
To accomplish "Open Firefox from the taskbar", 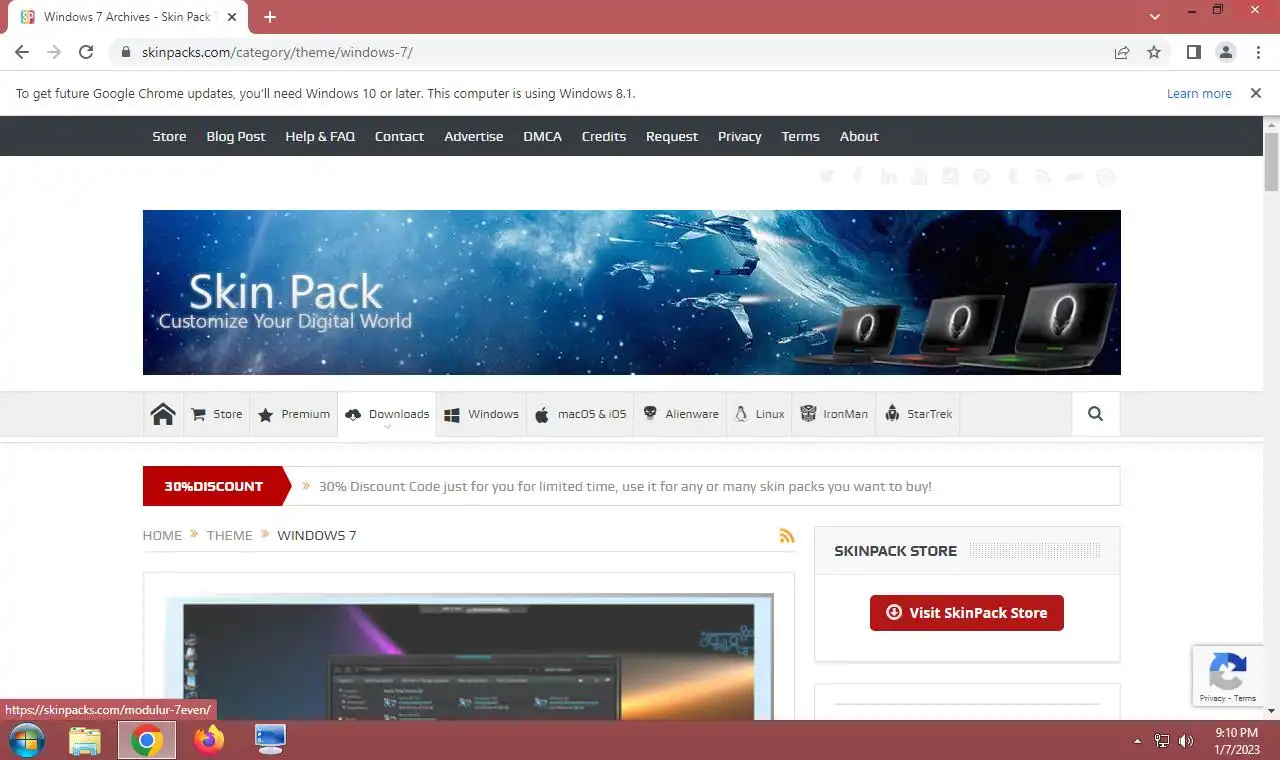I will [209, 740].
